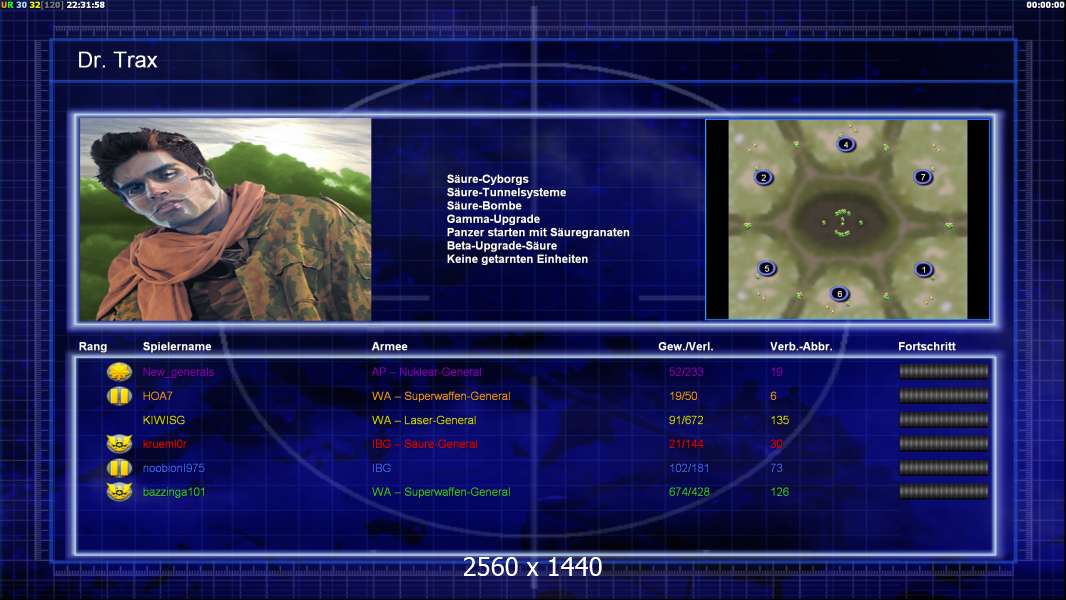Select player name noobion1975

(173, 468)
